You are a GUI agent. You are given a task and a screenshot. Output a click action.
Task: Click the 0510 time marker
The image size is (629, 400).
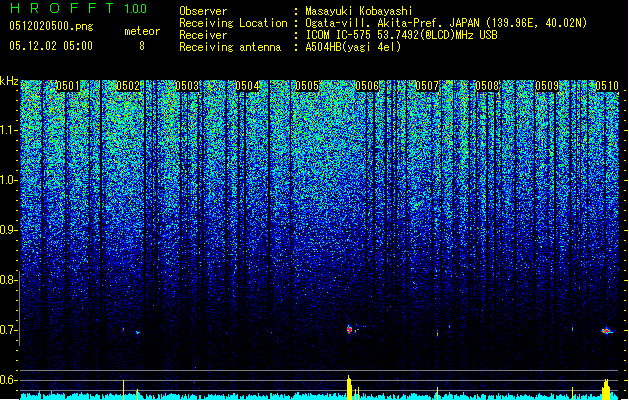[x=607, y=86]
